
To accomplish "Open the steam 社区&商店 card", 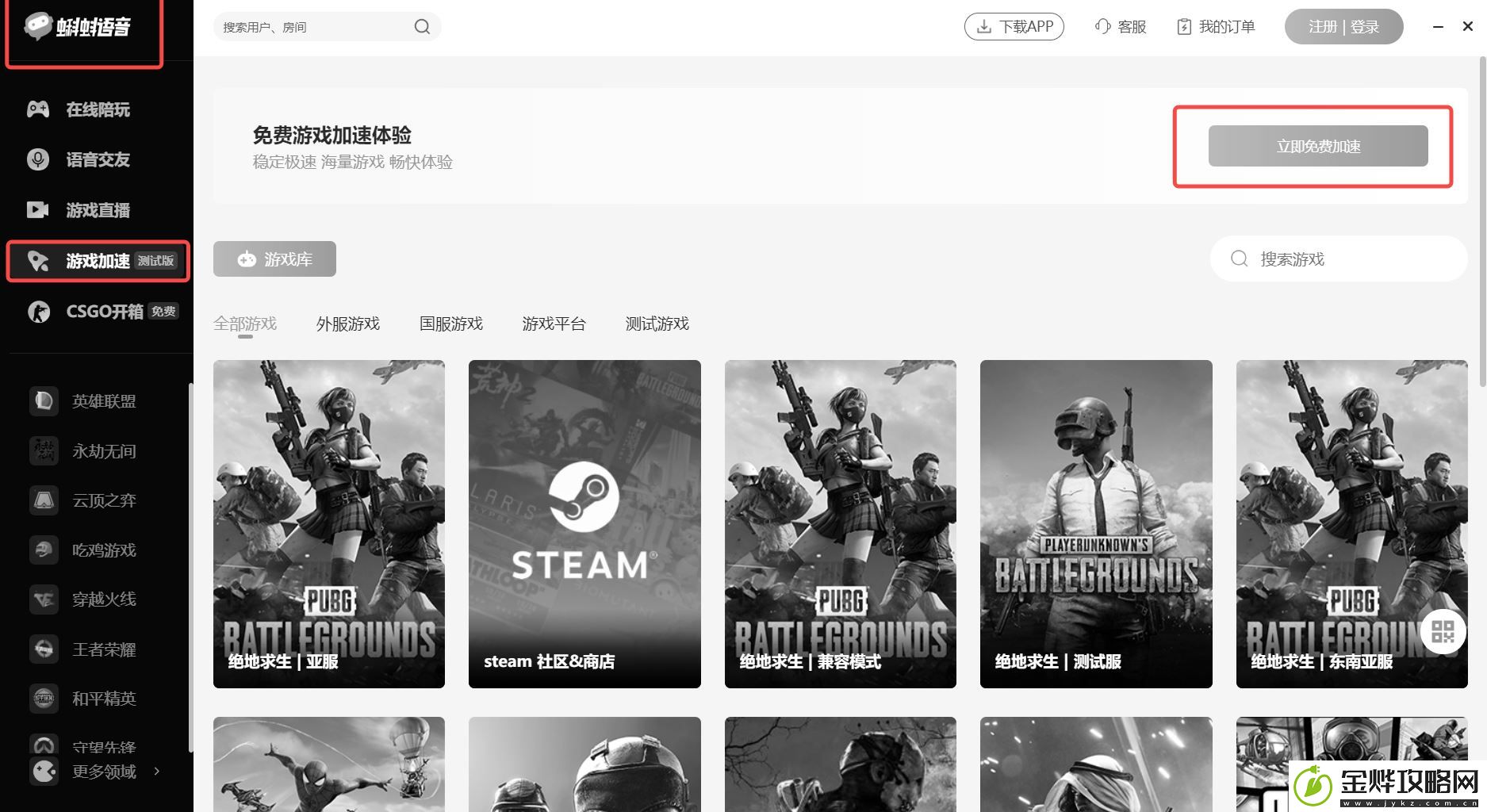I will (584, 524).
